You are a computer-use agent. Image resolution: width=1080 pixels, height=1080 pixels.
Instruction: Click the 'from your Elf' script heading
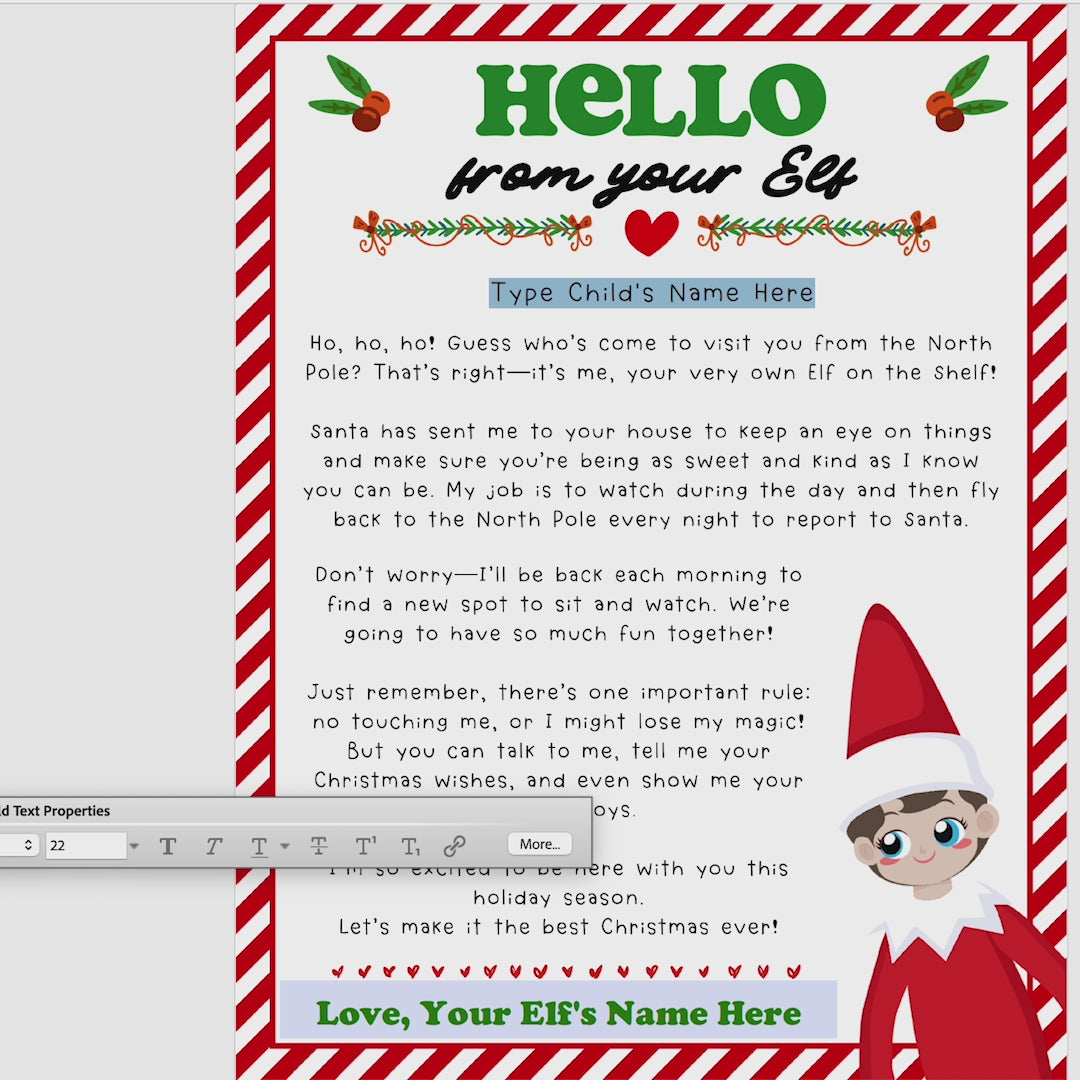point(651,177)
